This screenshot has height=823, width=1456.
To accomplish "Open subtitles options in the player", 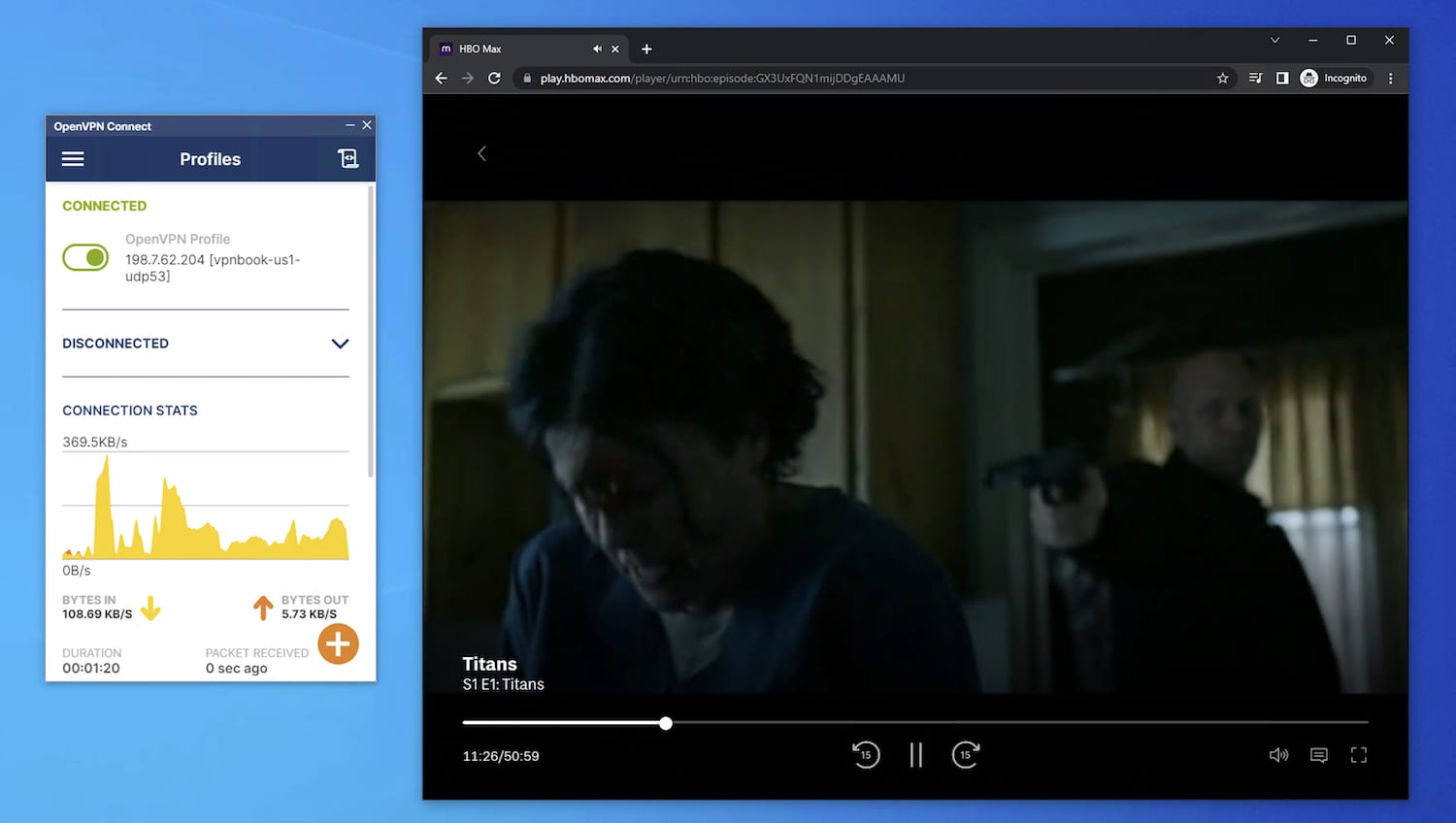I will tap(1318, 755).
